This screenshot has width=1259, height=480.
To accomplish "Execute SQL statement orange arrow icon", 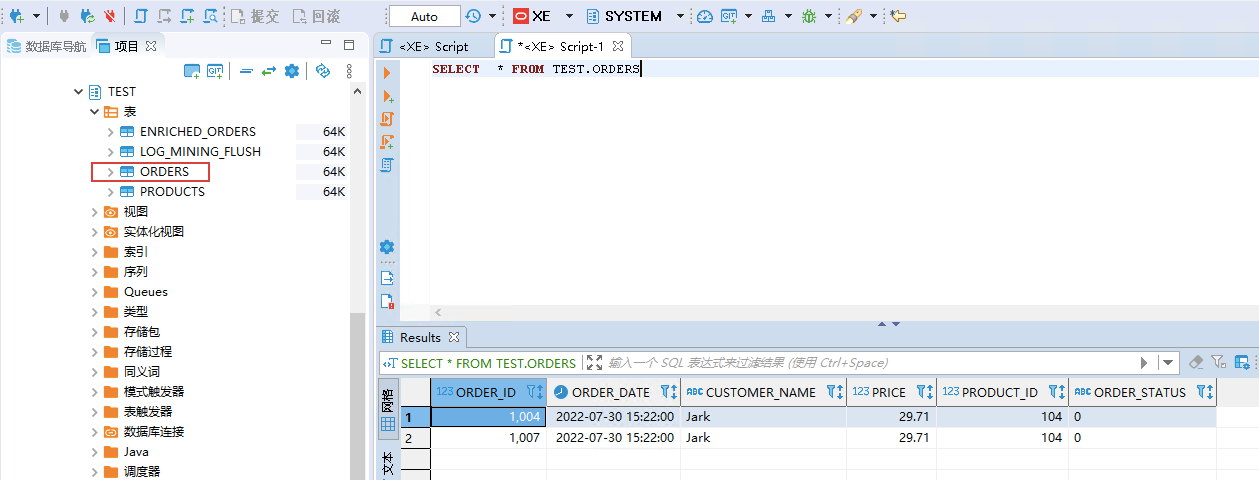I will coord(387,73).
